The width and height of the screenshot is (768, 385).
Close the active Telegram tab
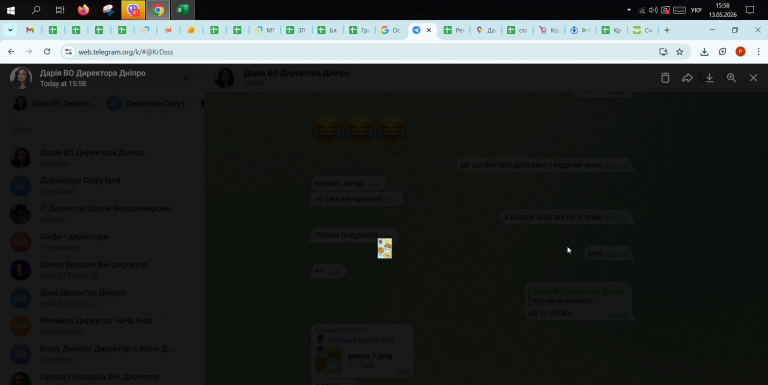(x=429, y=30)
